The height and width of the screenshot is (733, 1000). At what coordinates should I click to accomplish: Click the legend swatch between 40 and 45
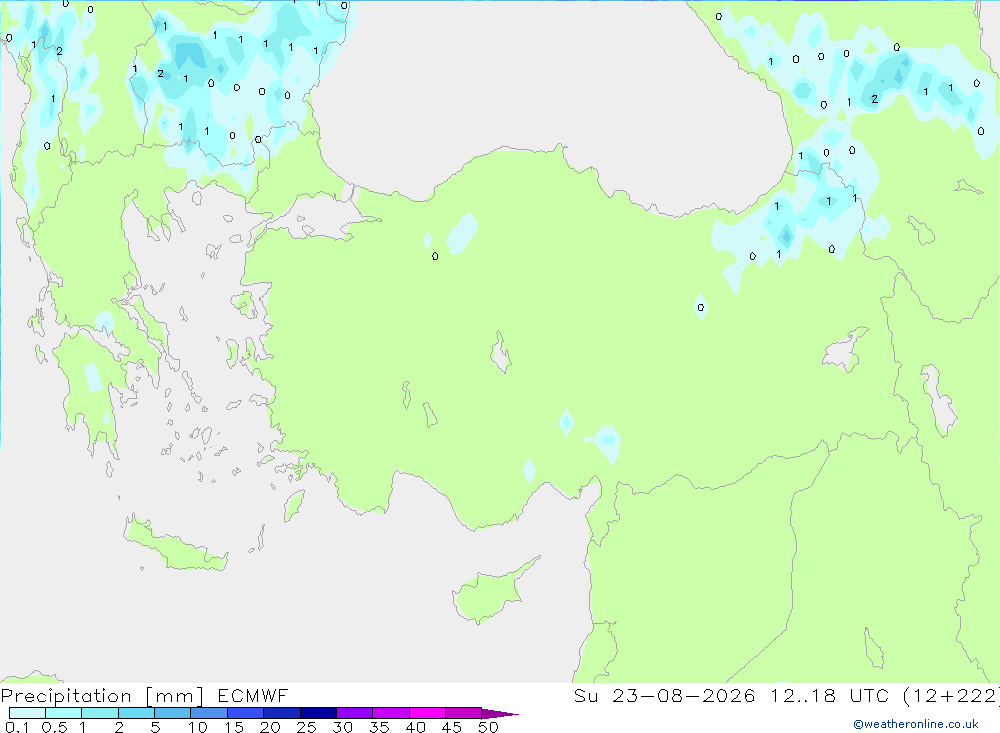click(427, 713)
